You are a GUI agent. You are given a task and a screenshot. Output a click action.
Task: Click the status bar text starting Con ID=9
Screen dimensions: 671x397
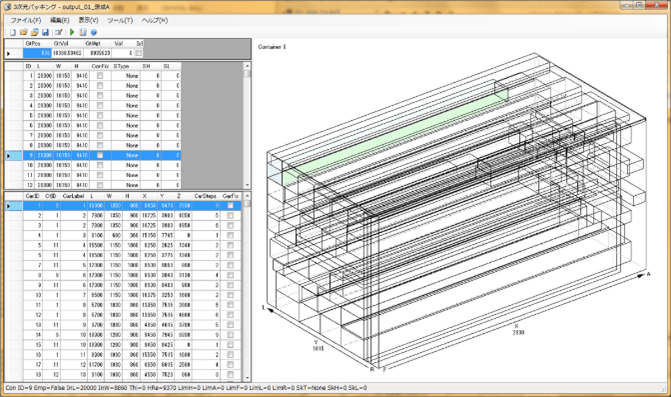(x=186, y=388)
